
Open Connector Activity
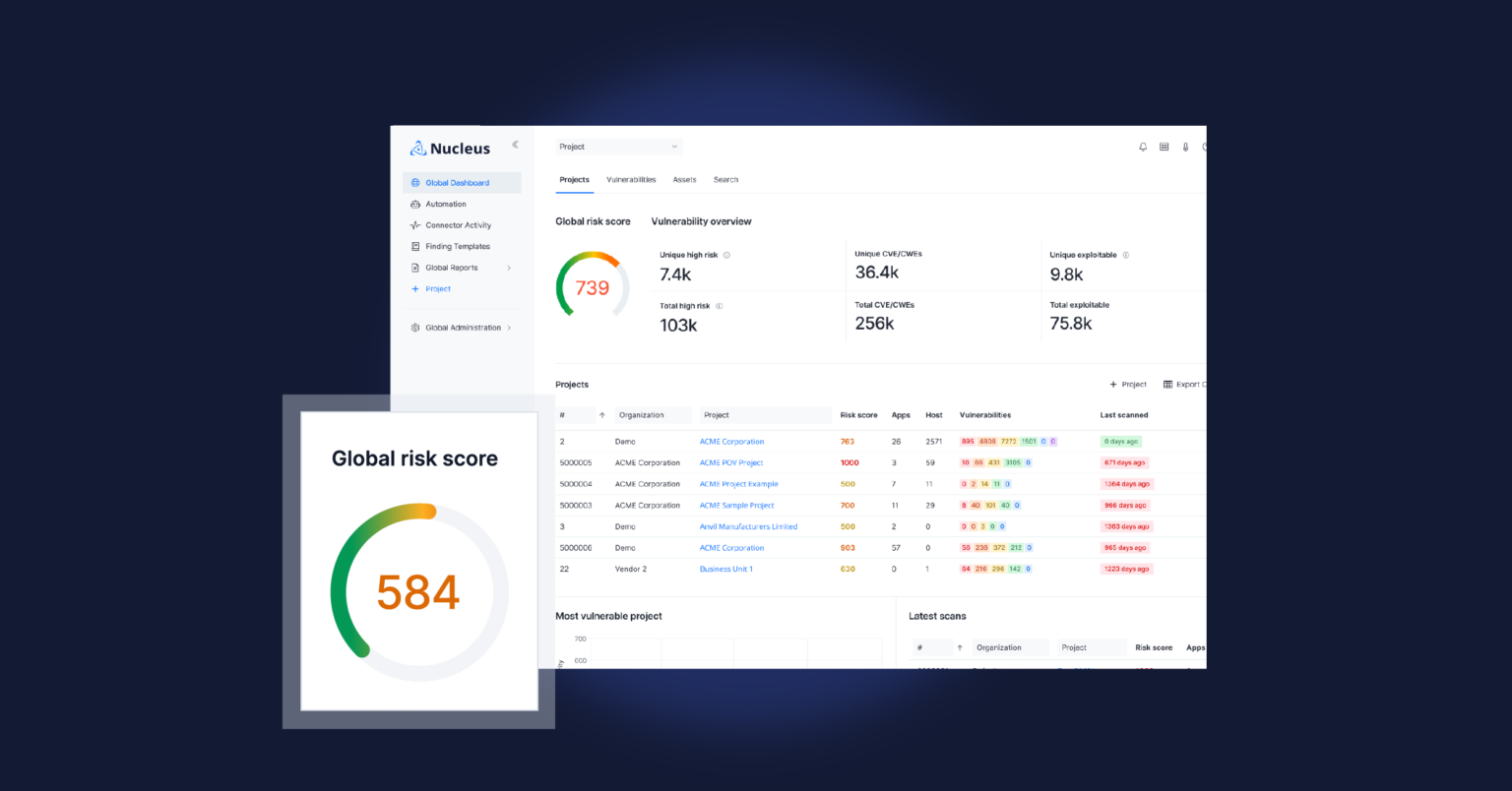tap(459, 224)
